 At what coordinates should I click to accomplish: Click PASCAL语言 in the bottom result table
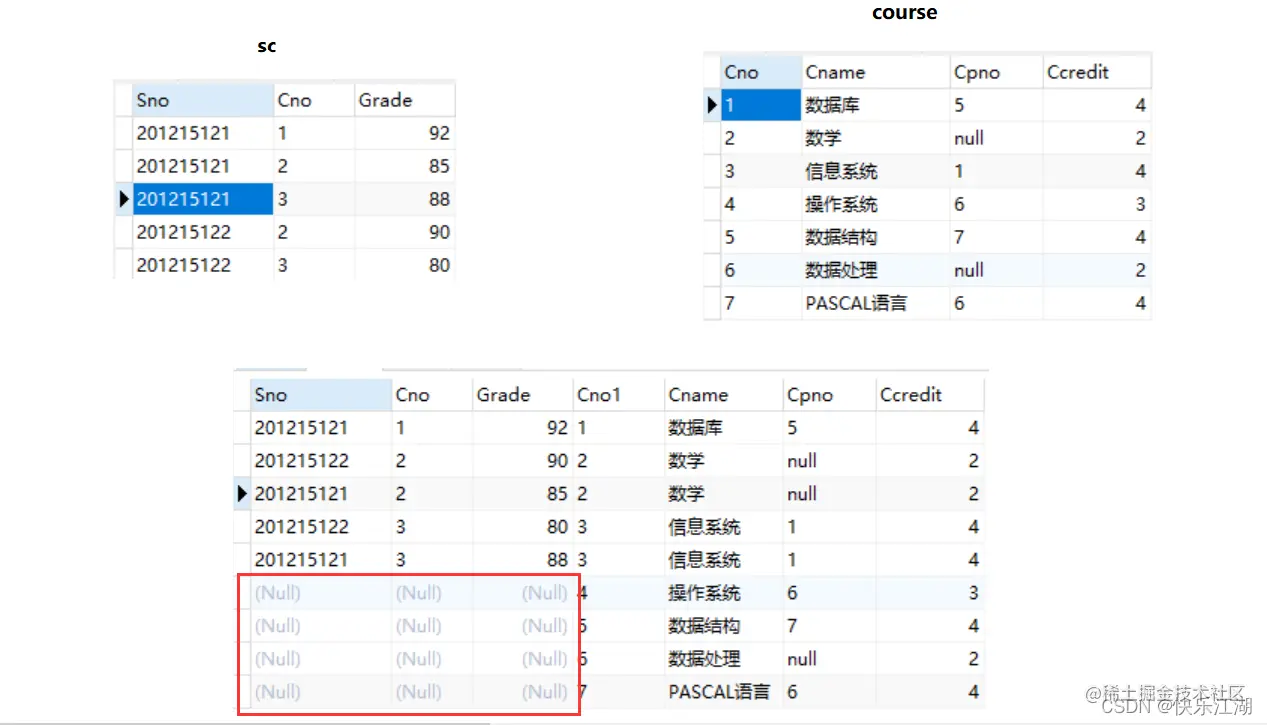[724, 691]
